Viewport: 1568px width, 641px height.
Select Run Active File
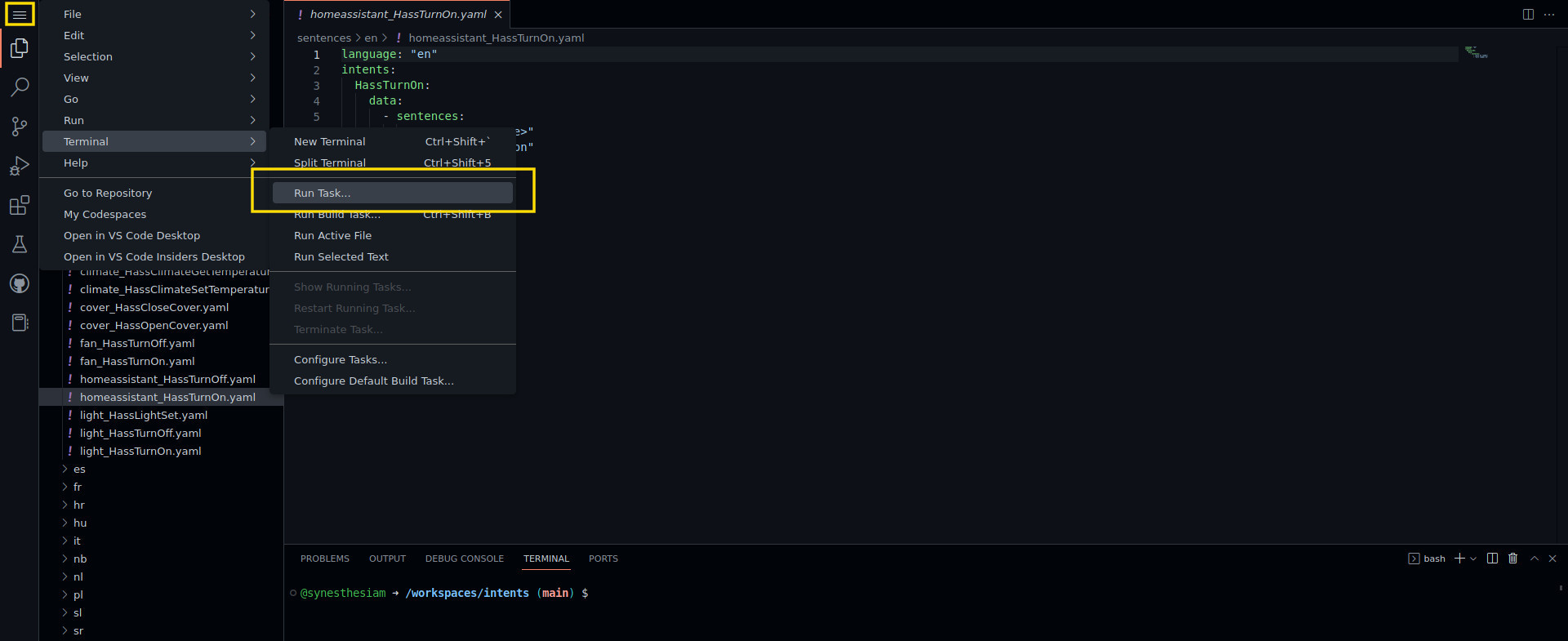[x=393, y=235]
